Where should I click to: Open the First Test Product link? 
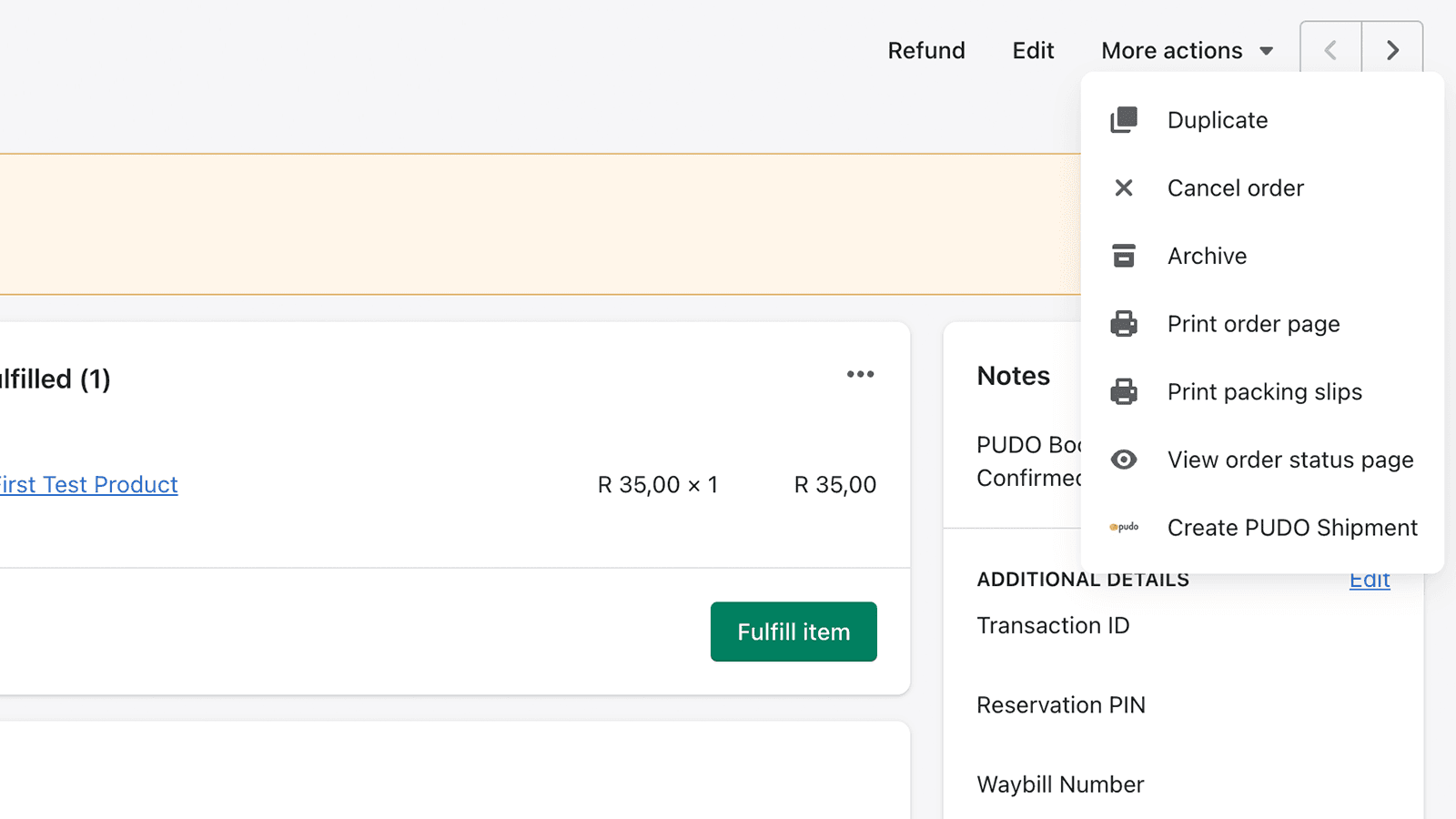click(88, 484)
